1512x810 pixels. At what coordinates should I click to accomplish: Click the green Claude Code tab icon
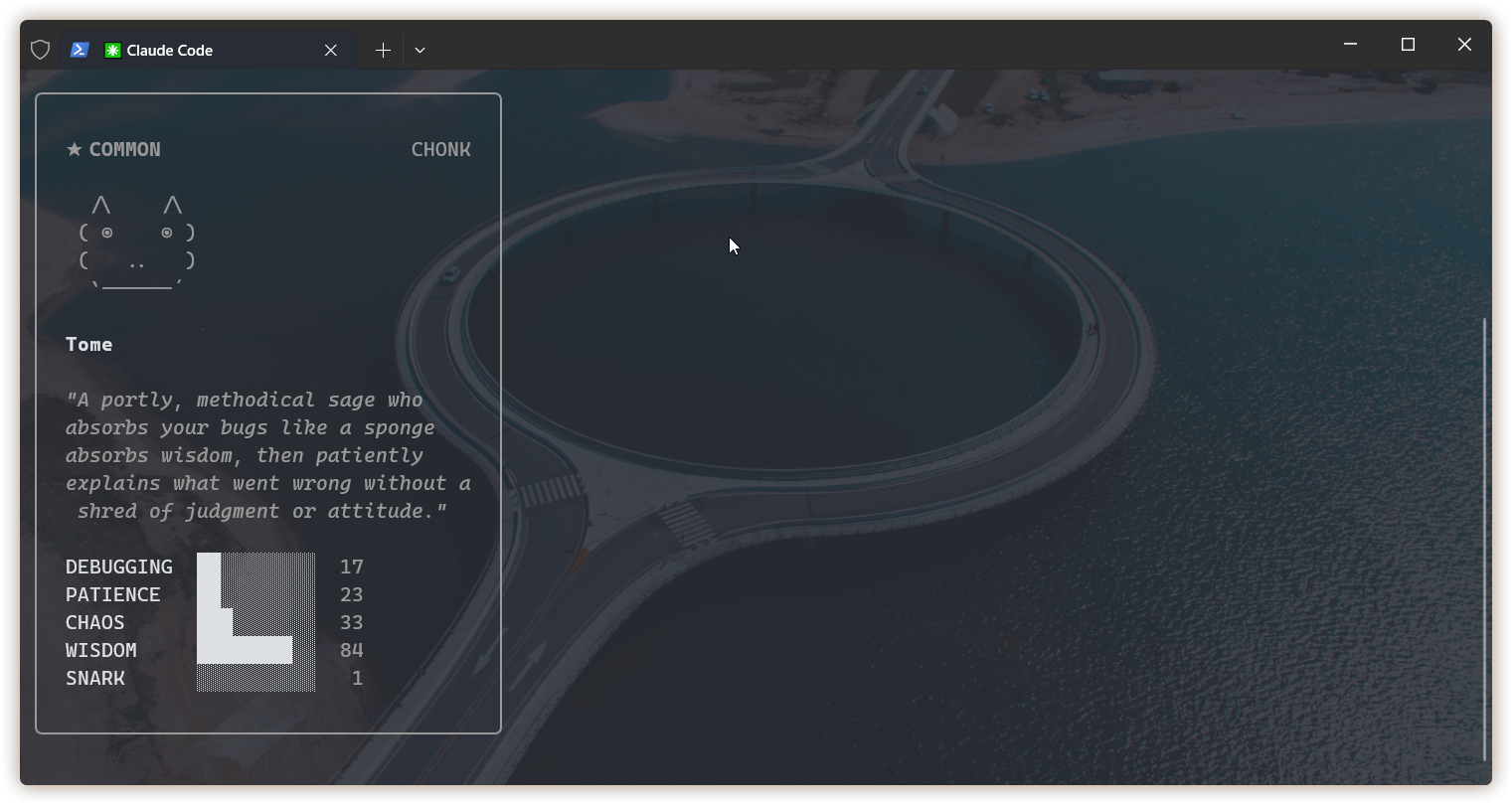coord(112,50)
